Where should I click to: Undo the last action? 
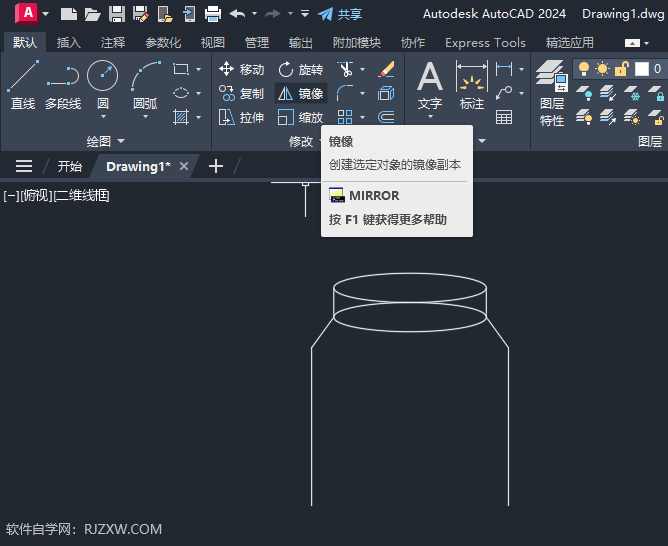tap(237, 14)
